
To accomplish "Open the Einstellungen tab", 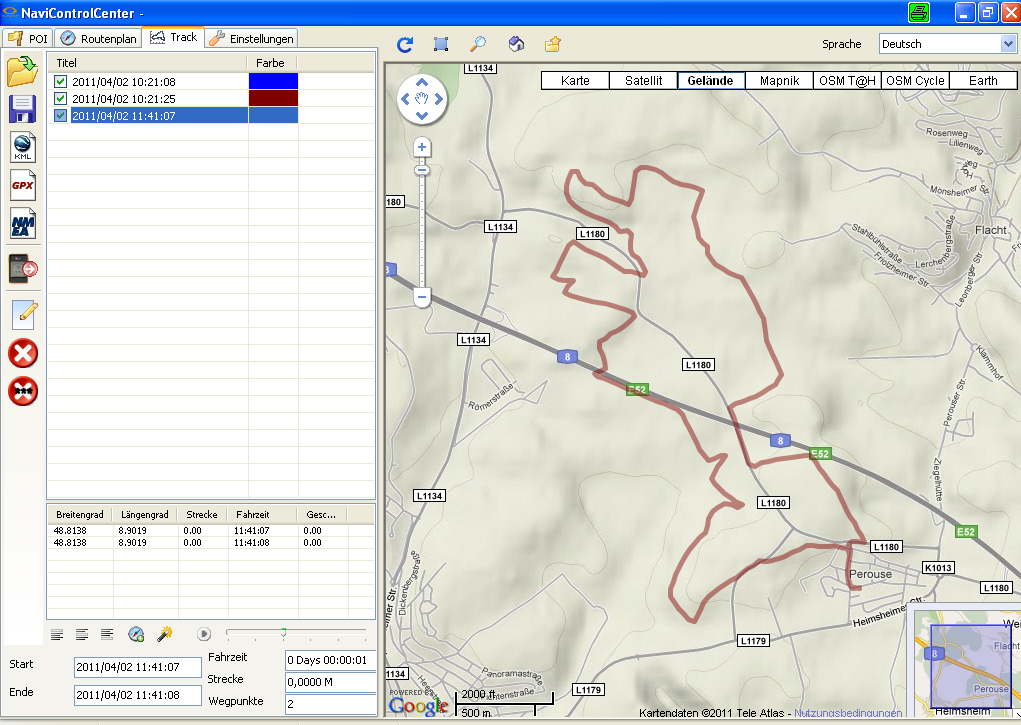I will [x=252, y=39].
